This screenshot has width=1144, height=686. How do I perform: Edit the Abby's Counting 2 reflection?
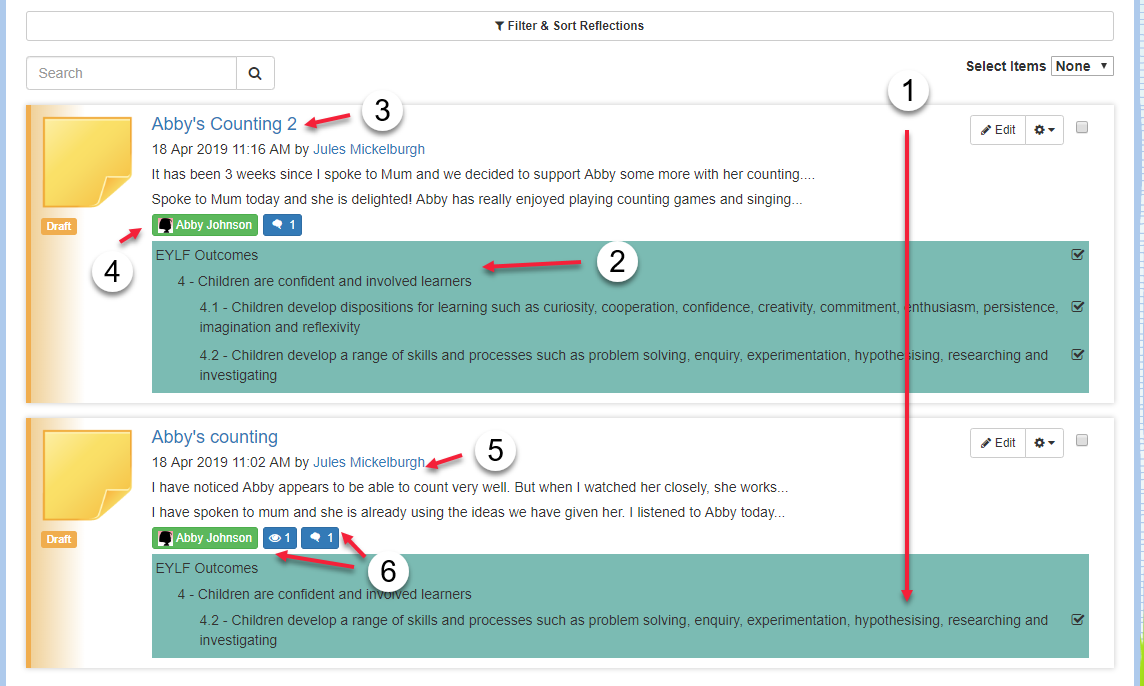coord(998,130)
